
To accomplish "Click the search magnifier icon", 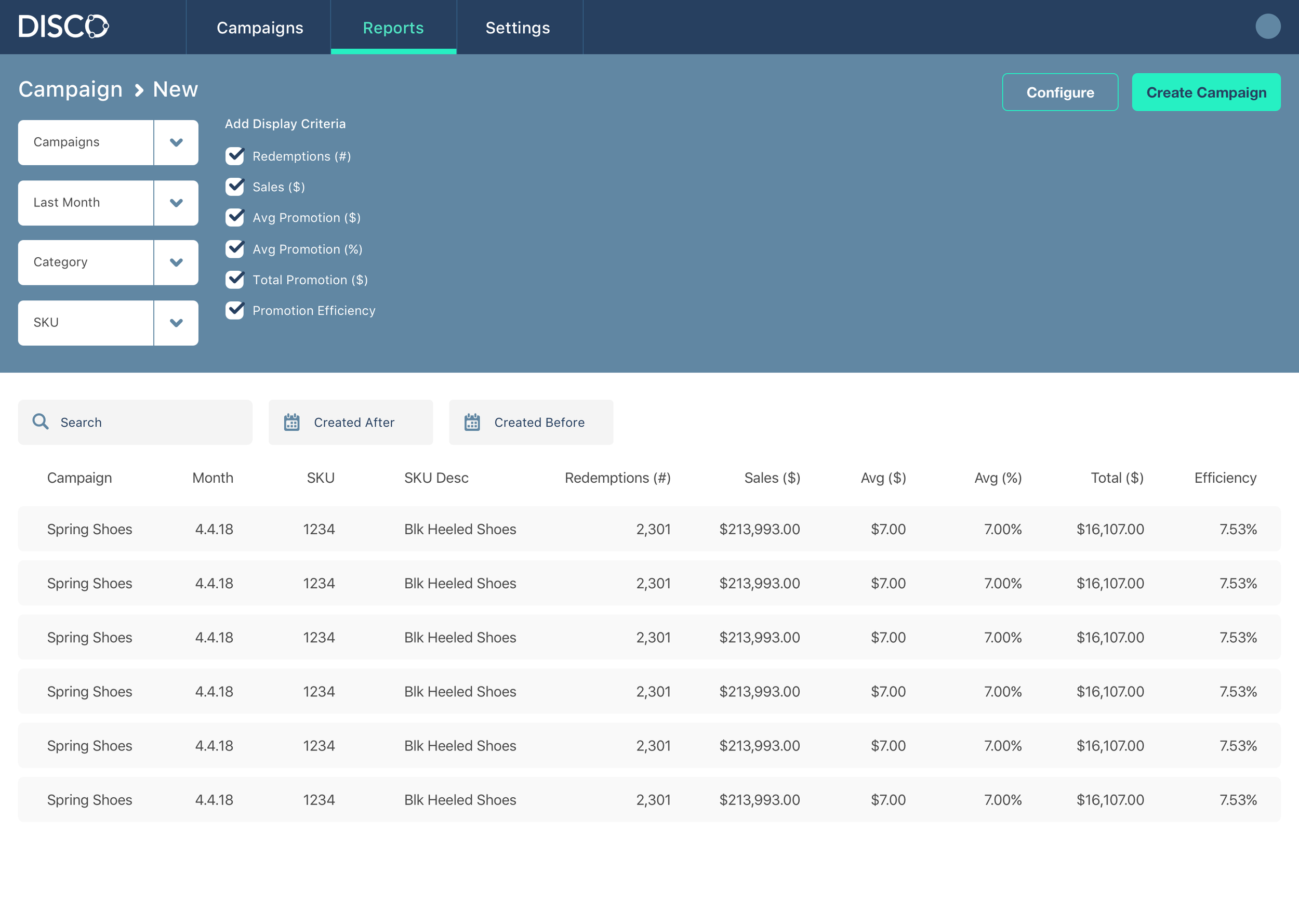I will [41, 421].
